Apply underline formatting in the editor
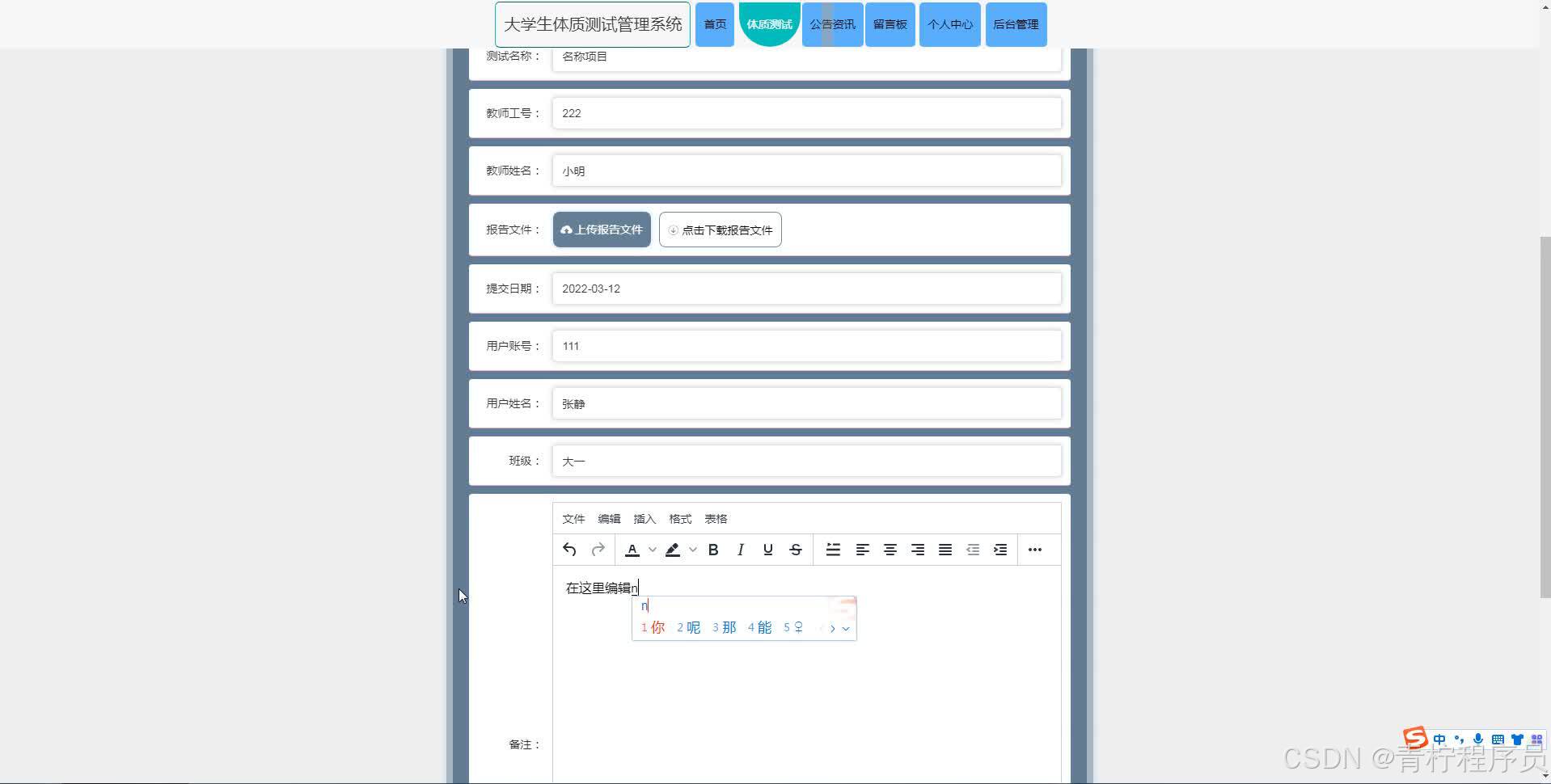 click(x=767, y=549)
